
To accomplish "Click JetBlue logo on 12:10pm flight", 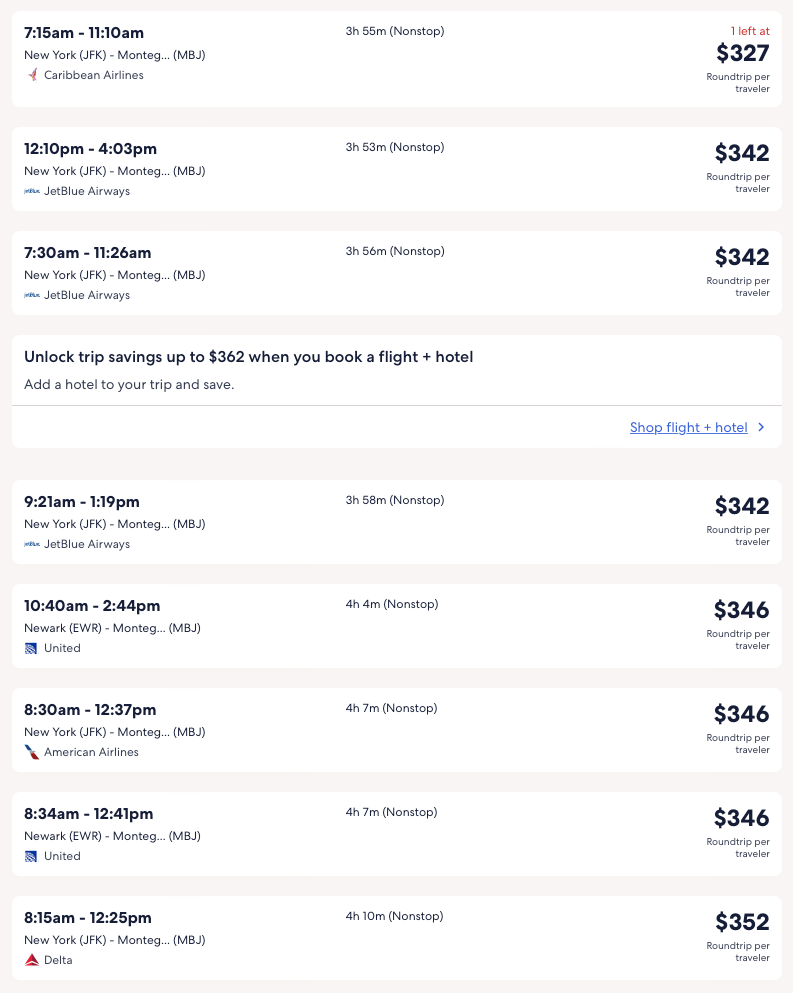I will coord(32,191).
